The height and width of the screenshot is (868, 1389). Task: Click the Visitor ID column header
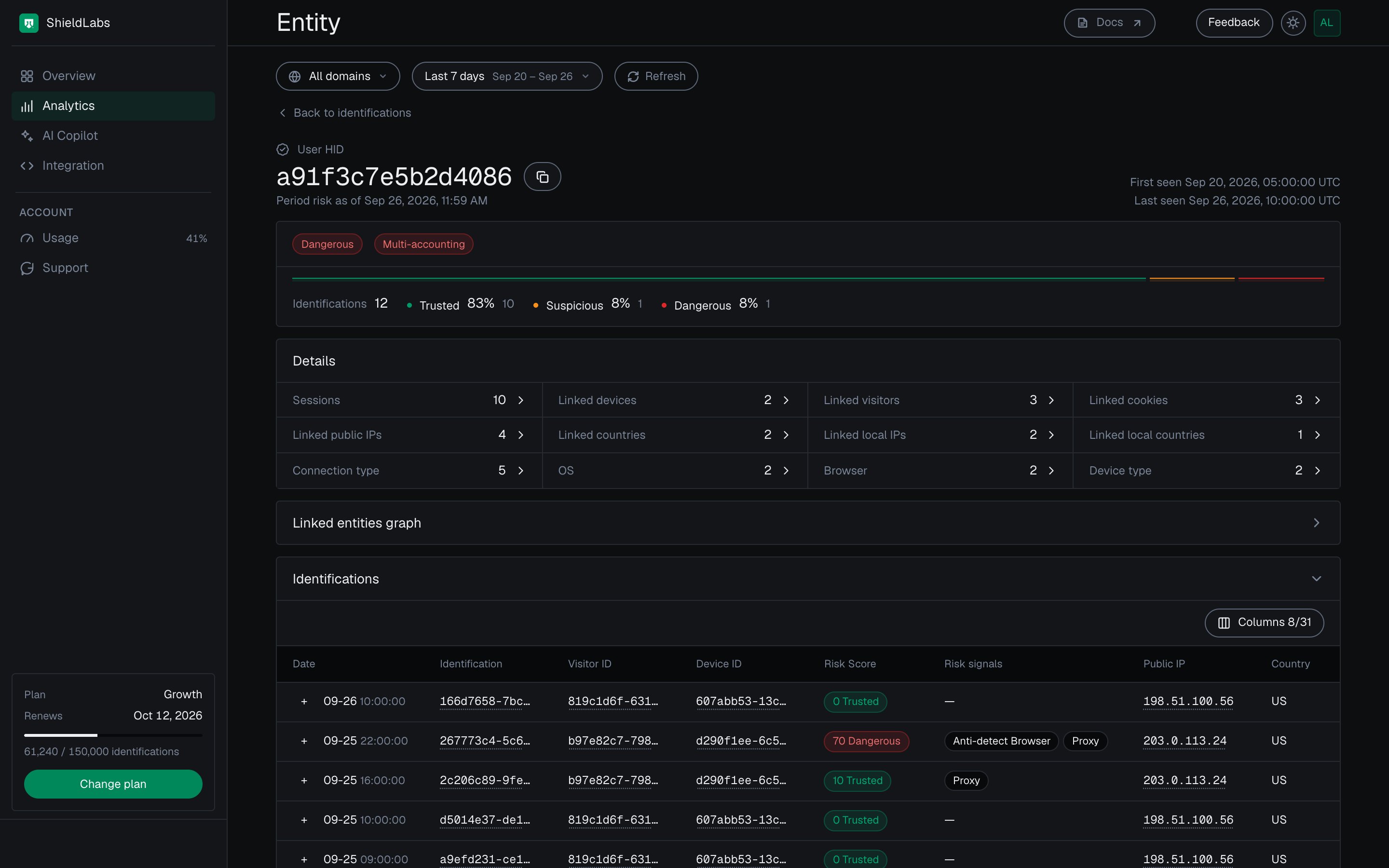coord(589,664)
